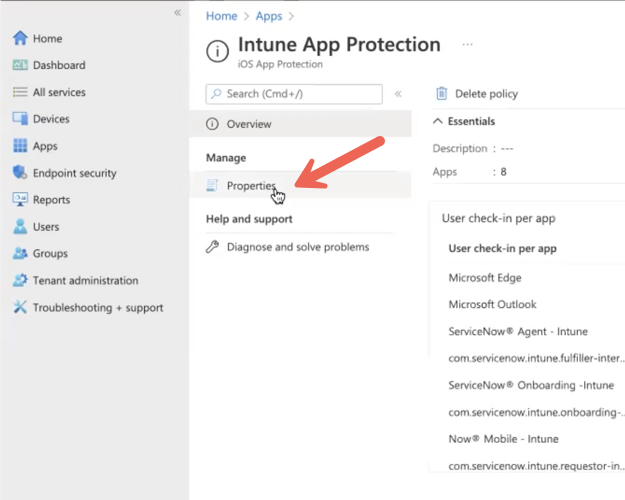Screen dimensions: 625x500
Task: Click the Help and support heading
Action: point(249,219)
